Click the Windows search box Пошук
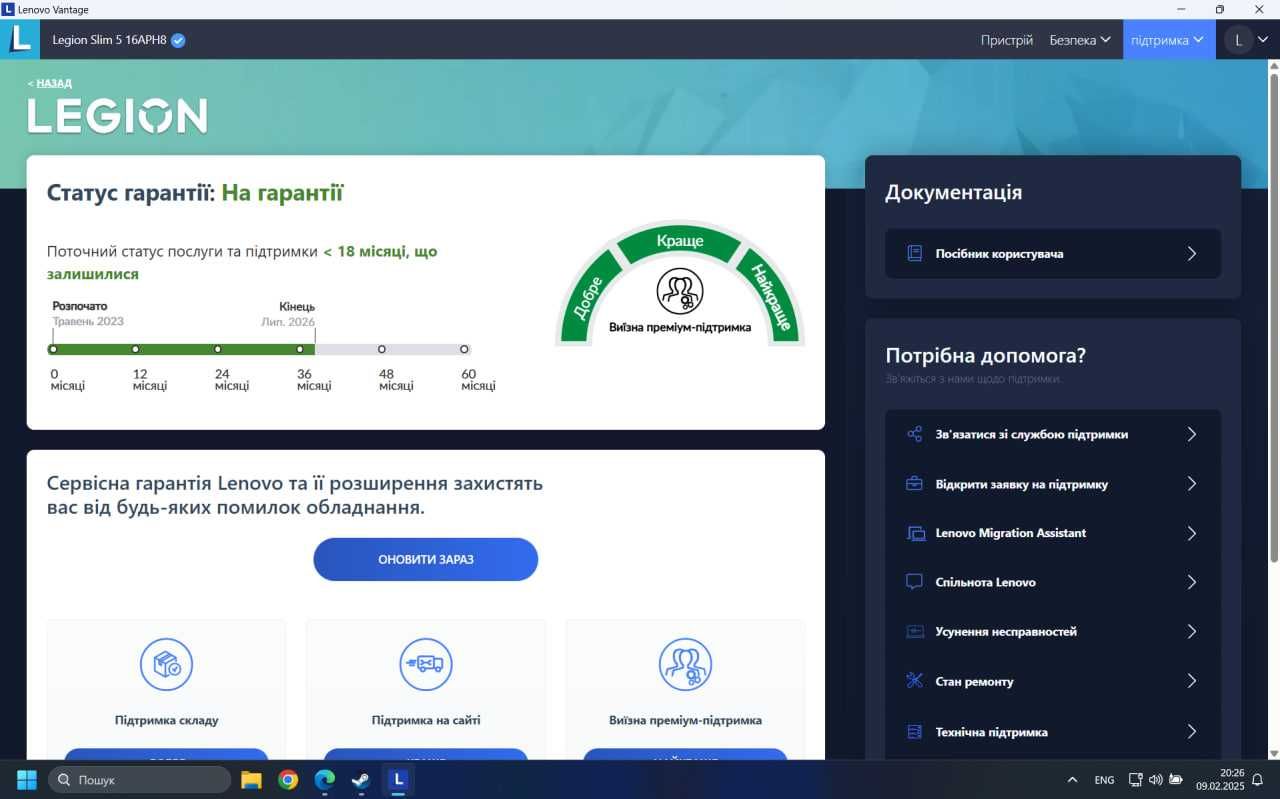The width and height of the screenshot is (1280, 799). point(139,779)
